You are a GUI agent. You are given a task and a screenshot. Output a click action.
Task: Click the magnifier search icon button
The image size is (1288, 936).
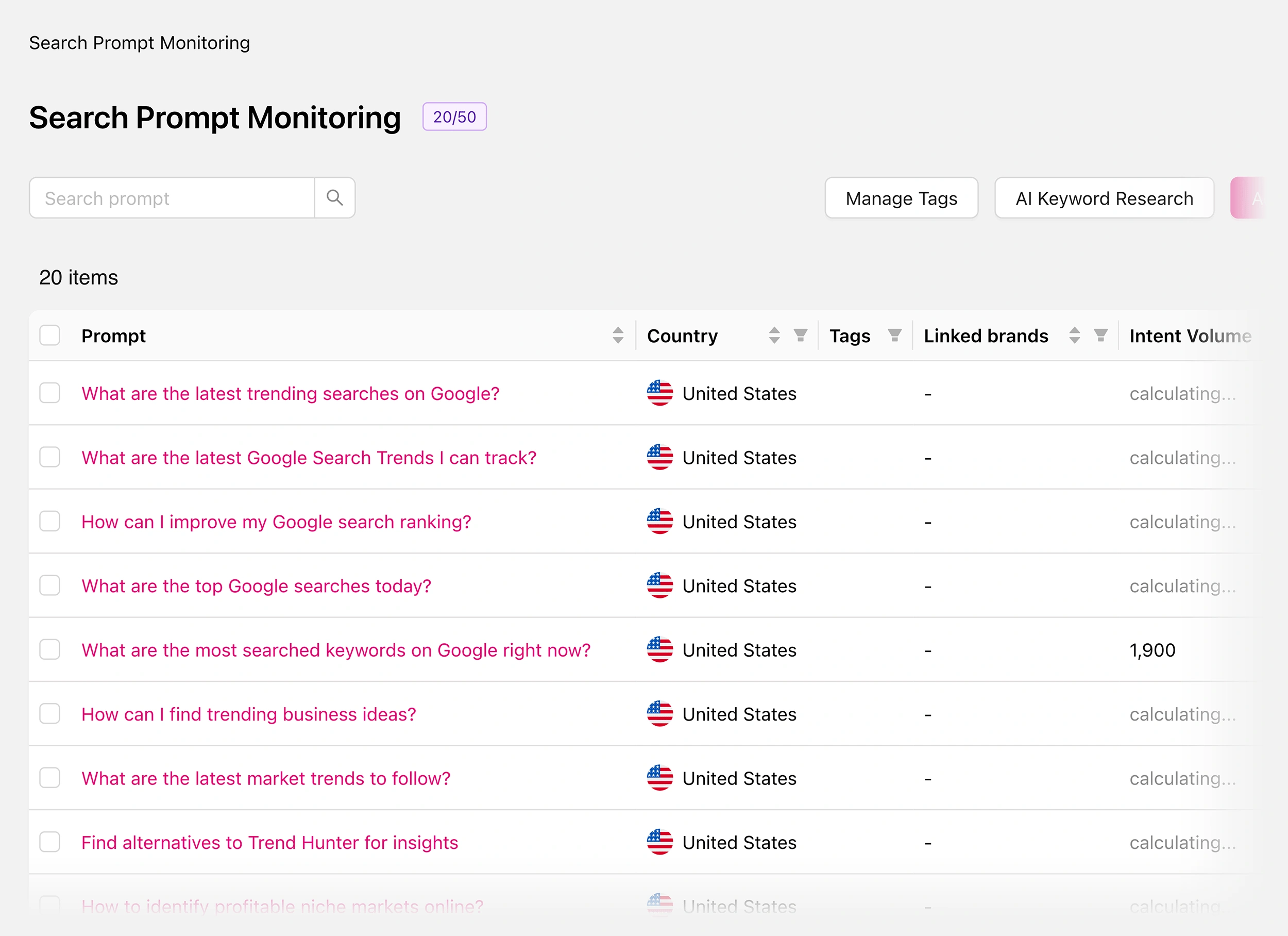click(334, 198)
